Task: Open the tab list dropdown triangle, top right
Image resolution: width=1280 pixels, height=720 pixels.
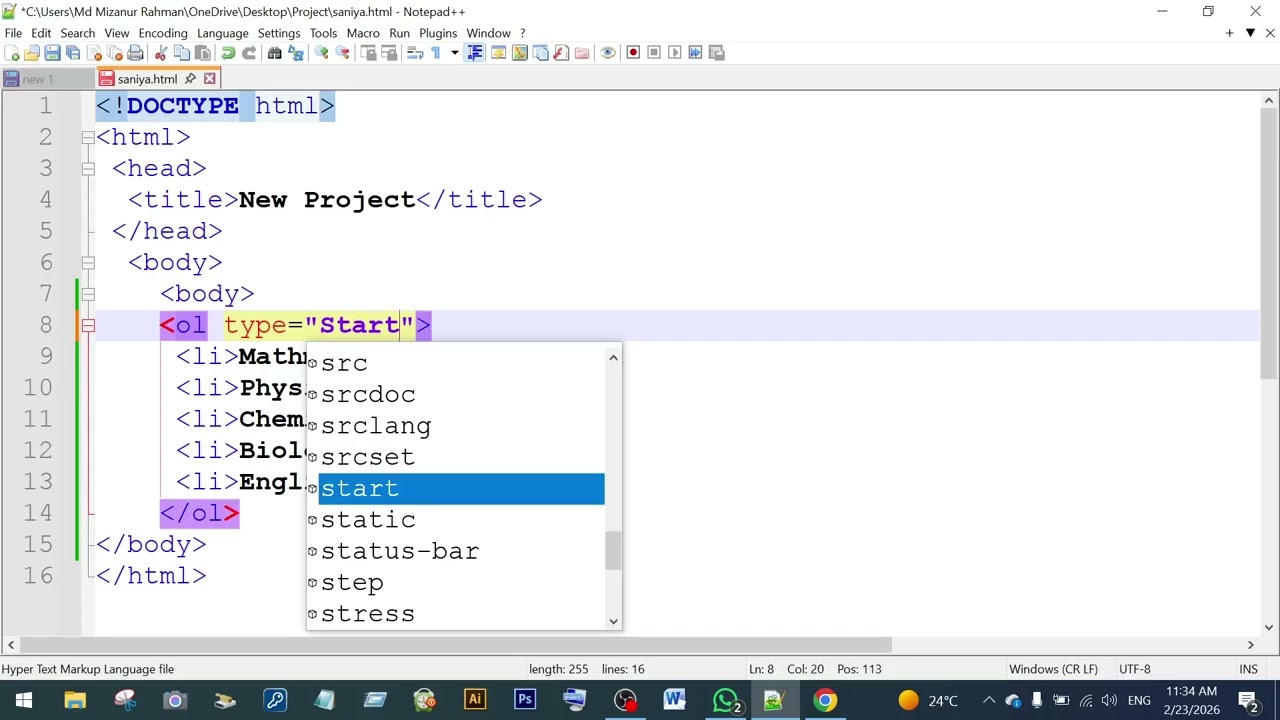Action: click(x=1250, y=33)
